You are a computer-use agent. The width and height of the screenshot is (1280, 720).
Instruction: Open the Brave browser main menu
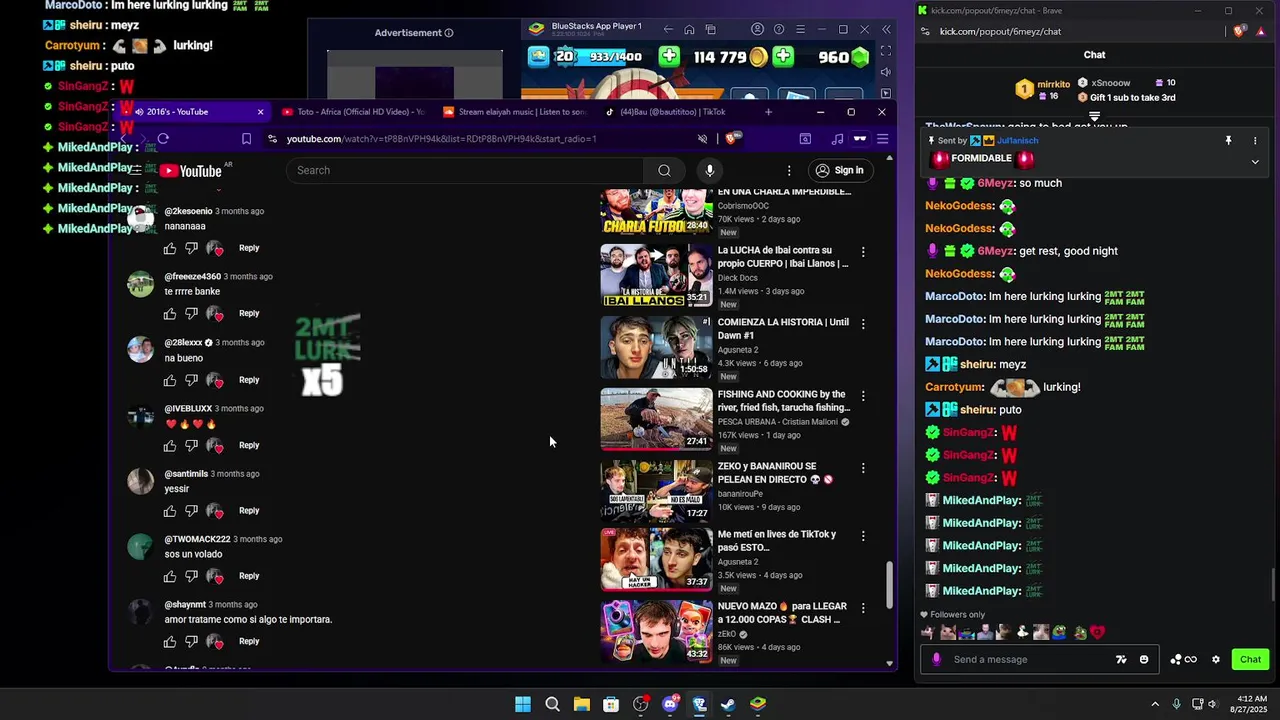pos(882,139)
